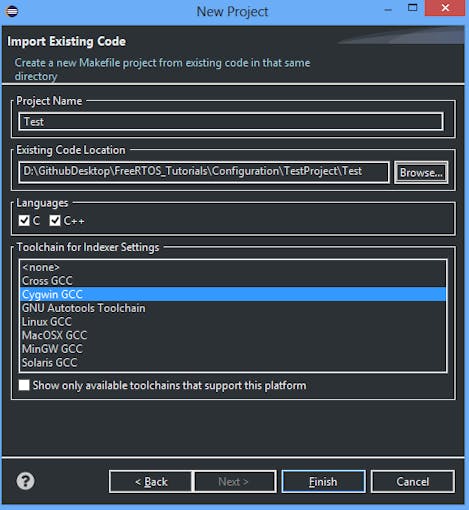This screenshot has height=510, width=469.
Task: Uncheck the C language checkbox
Action: click(x=24, y=220)
